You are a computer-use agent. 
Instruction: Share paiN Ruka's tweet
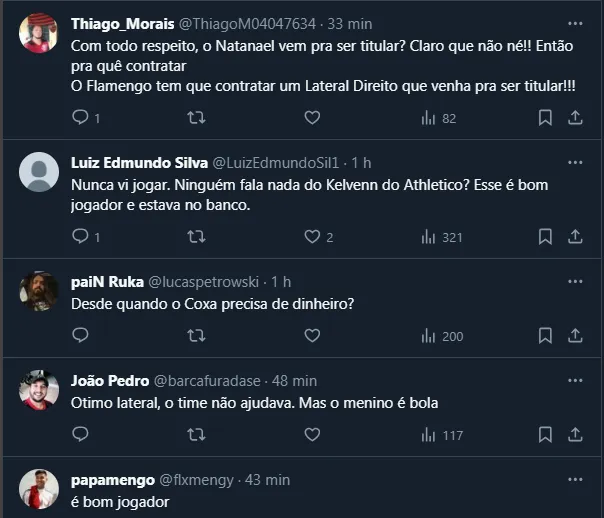point(575,335)
